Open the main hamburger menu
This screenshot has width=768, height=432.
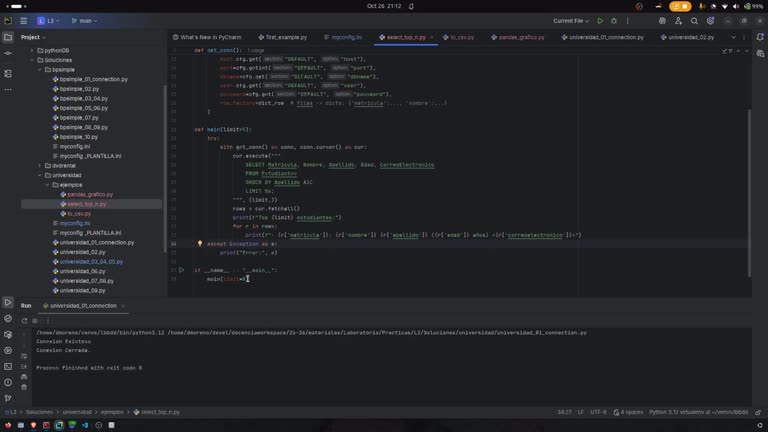24,21
